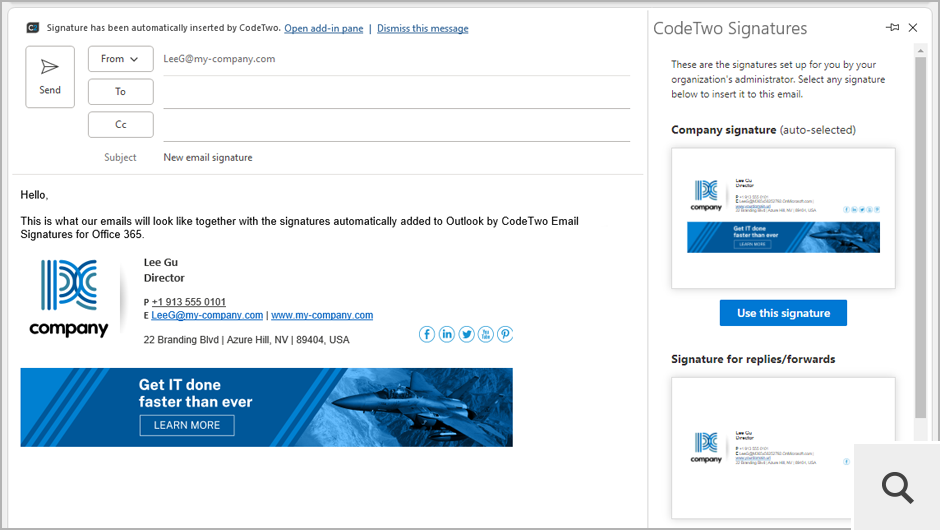The image size is (940, 530).
Task: Dismiss this message link
Action: pos(423,28)
